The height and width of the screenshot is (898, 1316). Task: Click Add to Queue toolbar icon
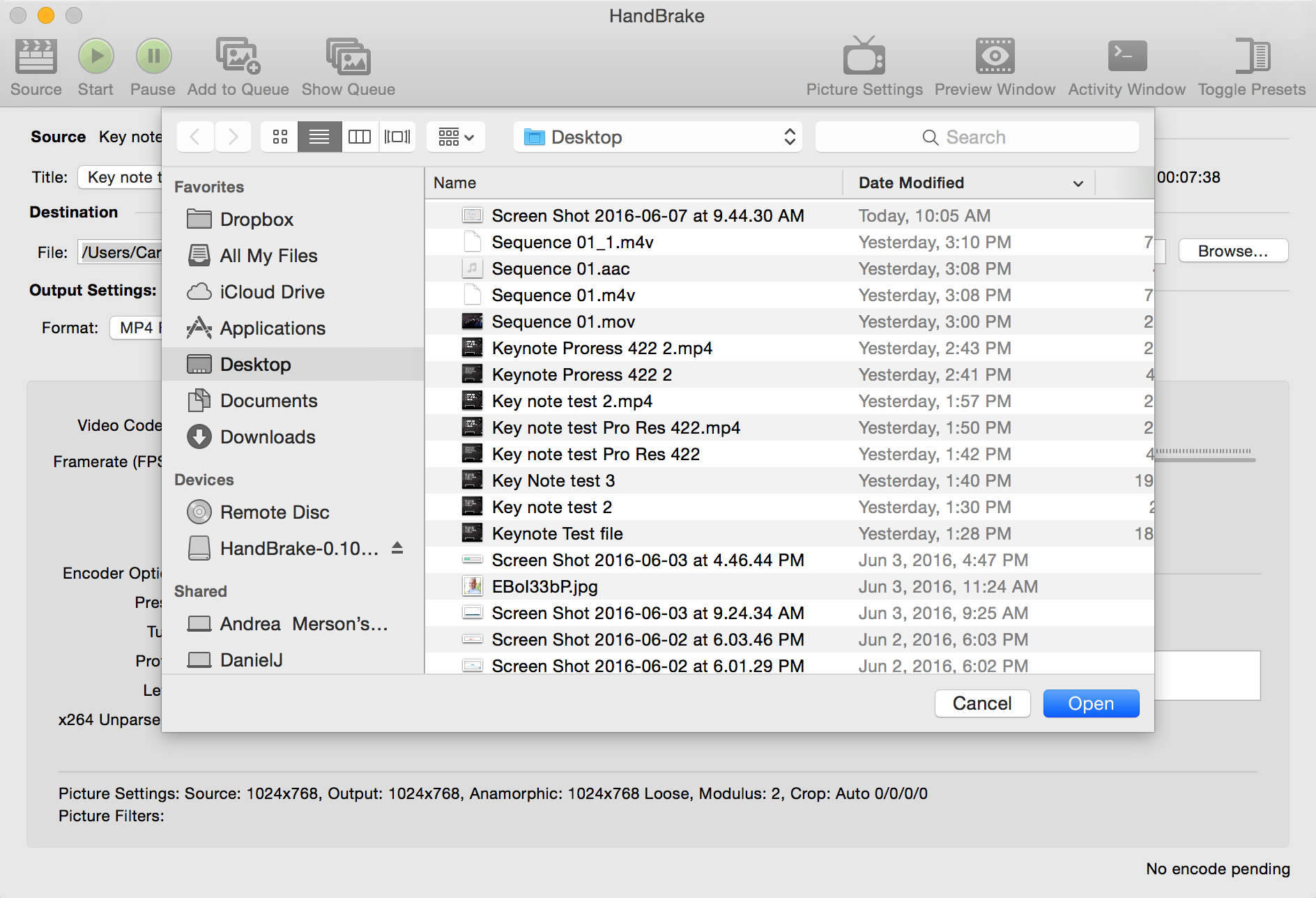point(238,56)
